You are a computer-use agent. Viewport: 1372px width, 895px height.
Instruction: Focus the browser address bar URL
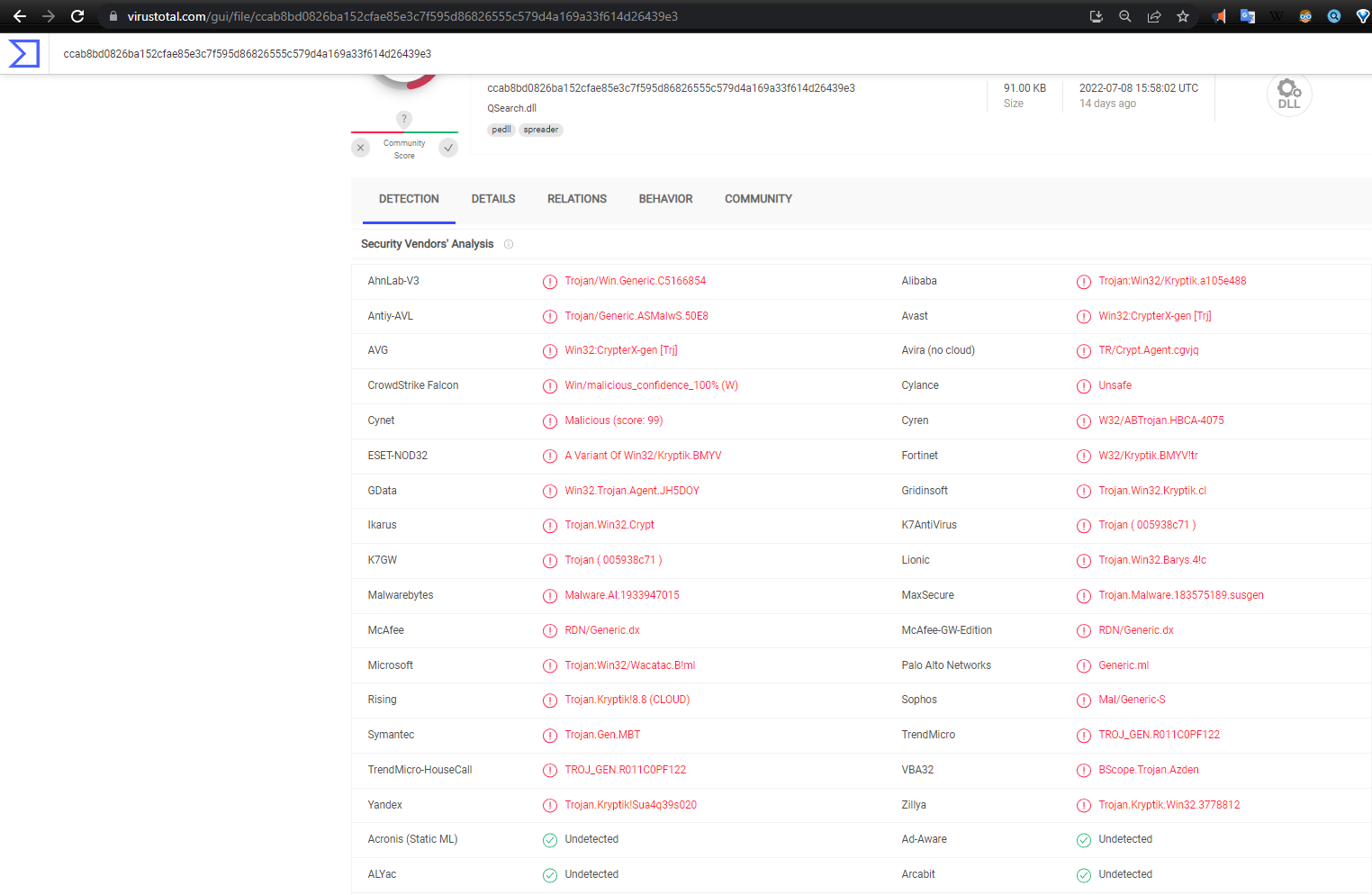(x=402, y=16)
